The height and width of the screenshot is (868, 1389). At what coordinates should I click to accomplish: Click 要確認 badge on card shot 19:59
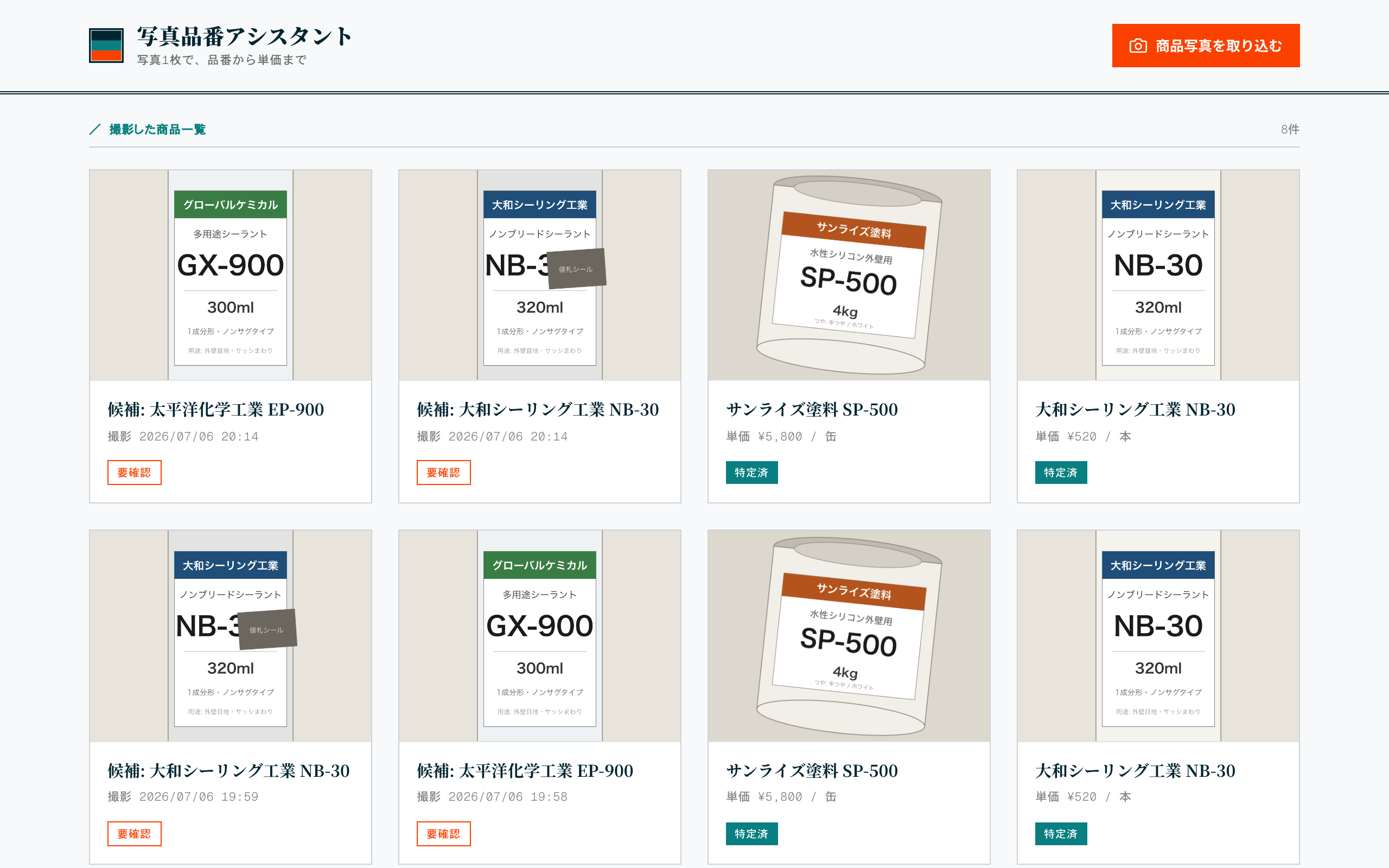[135, 834]
